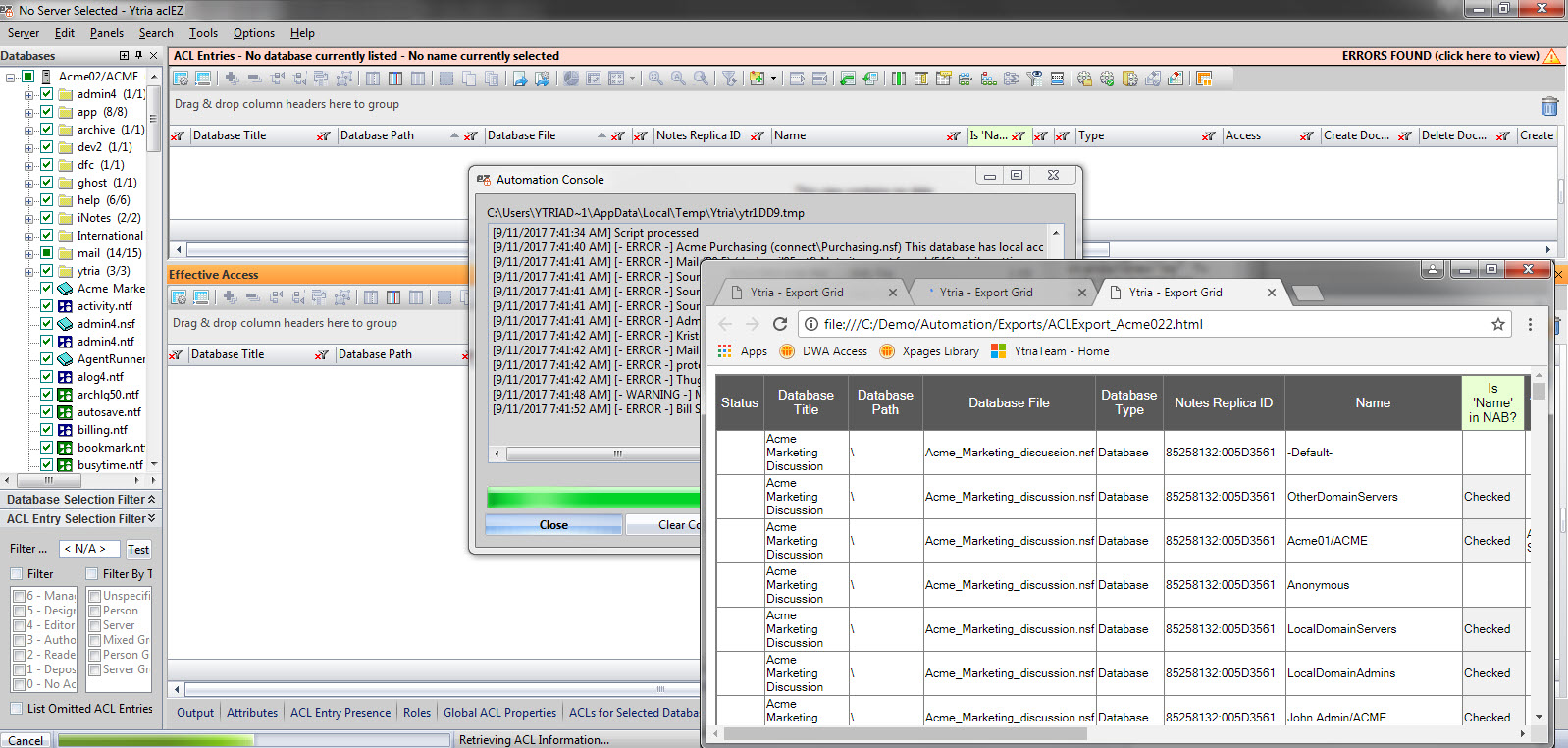Click the browser address bar URL
The width and height of the screenshot is (1568, 748).
point(1013,324)
